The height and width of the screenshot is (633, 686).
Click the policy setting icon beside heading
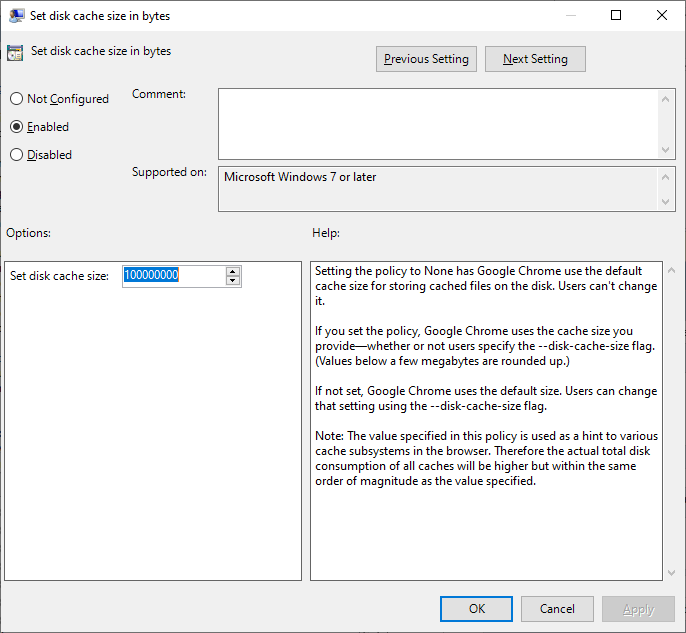(x=15, y=52)
